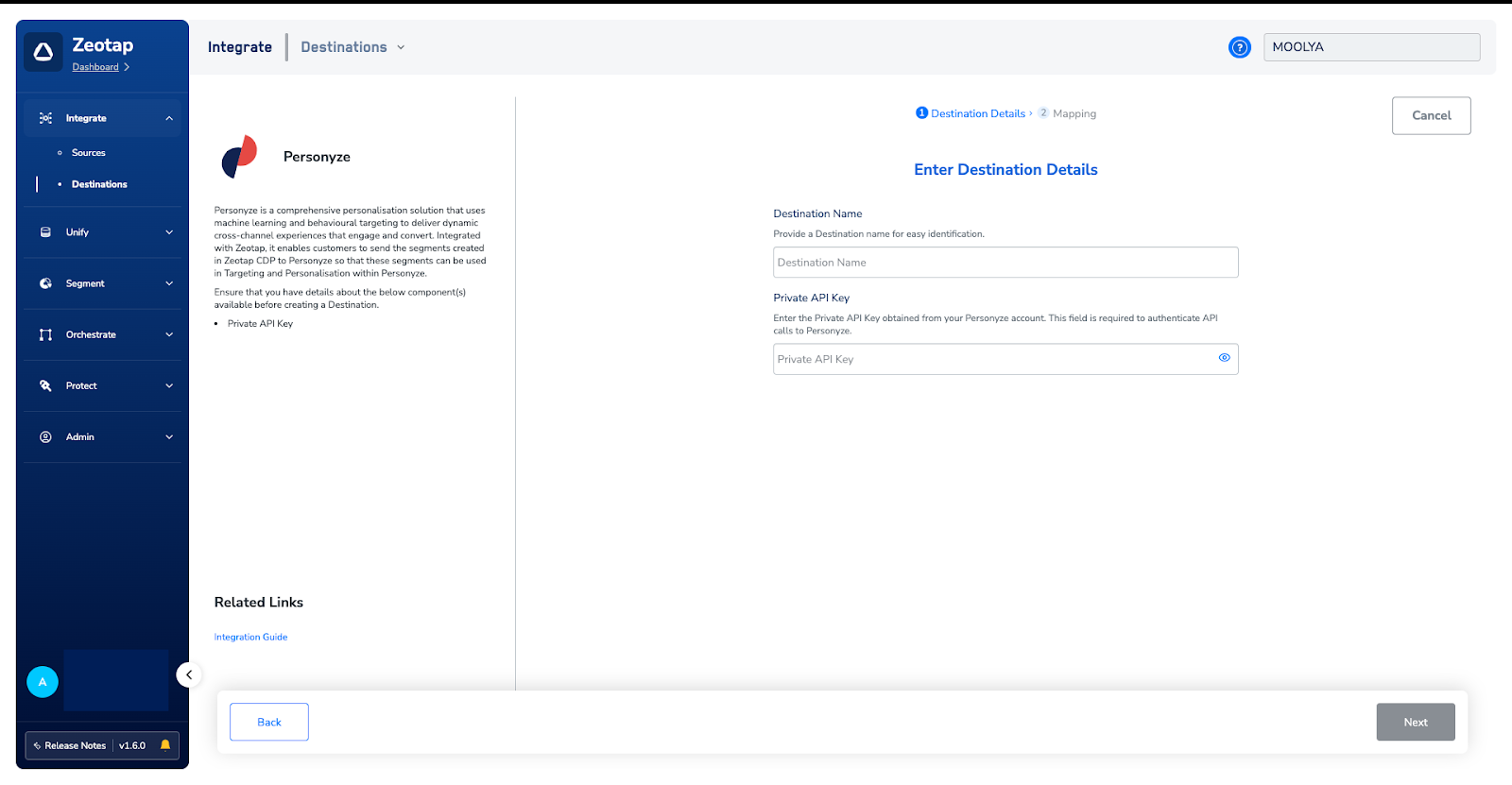Click the Related Links heading
This screenshot has height=785, width=1512.
[259, 603]
